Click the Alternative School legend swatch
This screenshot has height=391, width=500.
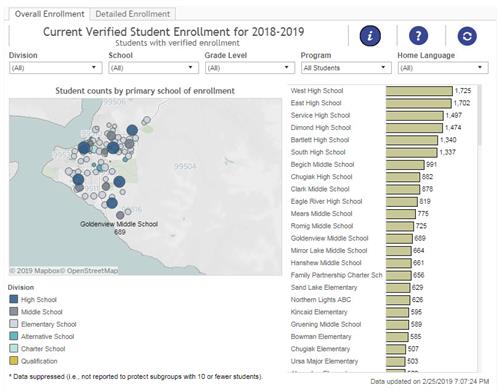14,336
